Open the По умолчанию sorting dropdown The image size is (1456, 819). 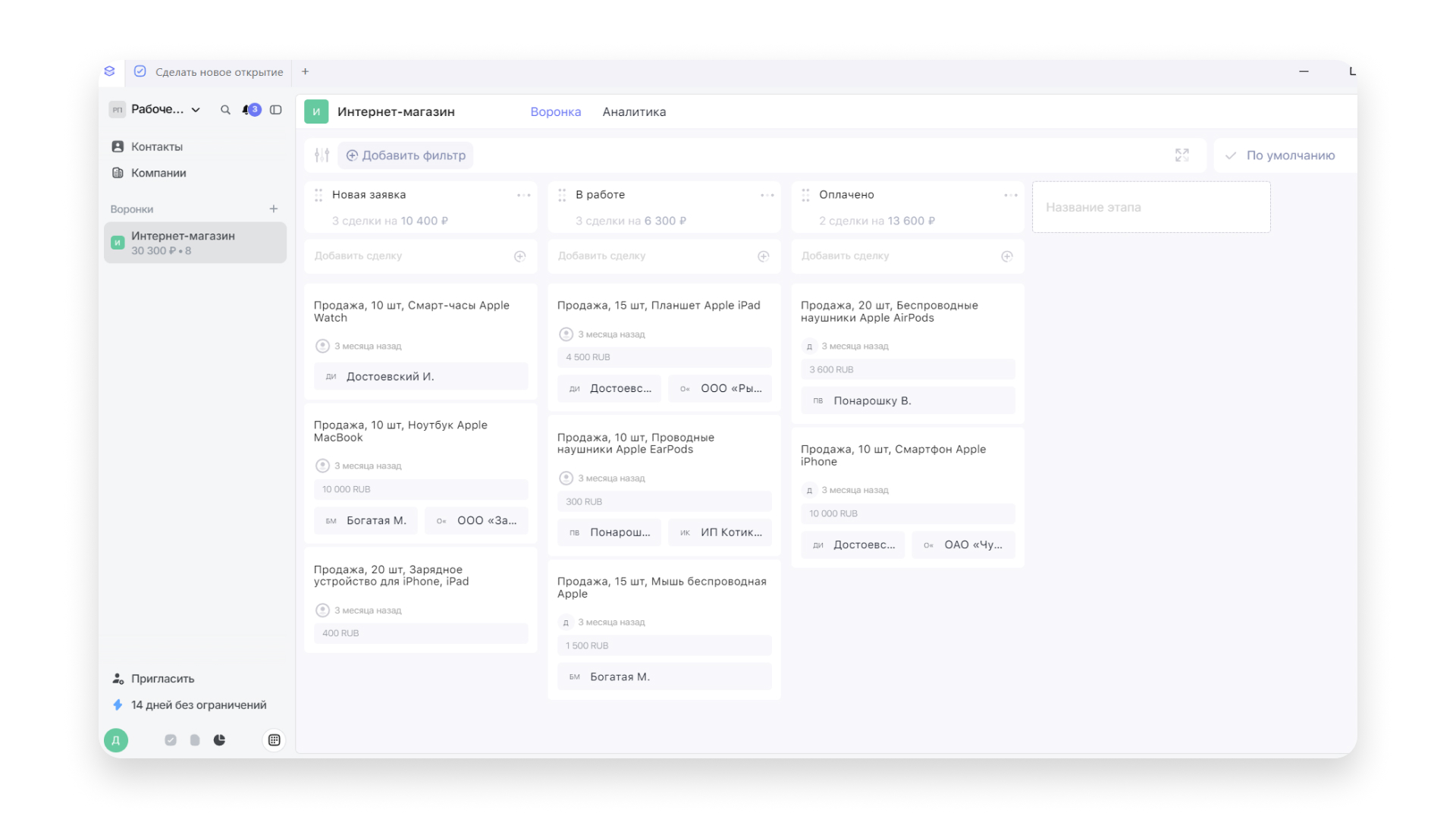[1285, 155]
